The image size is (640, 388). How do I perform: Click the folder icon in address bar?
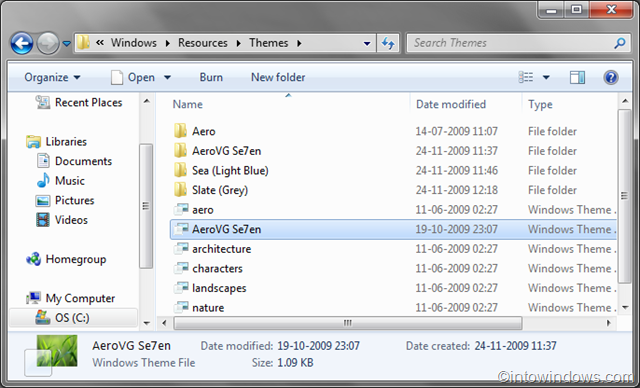[83, 42]
